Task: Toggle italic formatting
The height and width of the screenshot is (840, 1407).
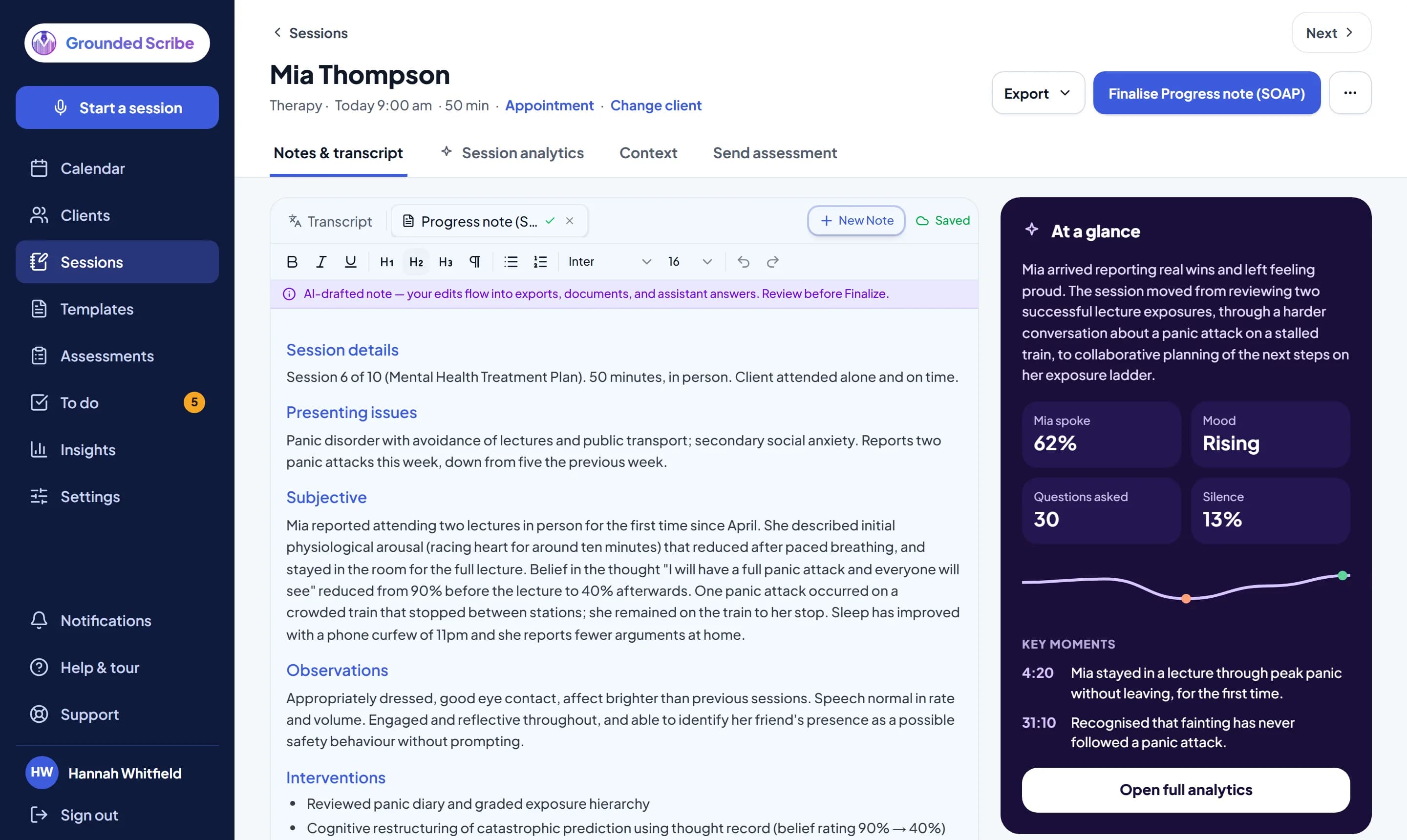Action: click(321, 261)
